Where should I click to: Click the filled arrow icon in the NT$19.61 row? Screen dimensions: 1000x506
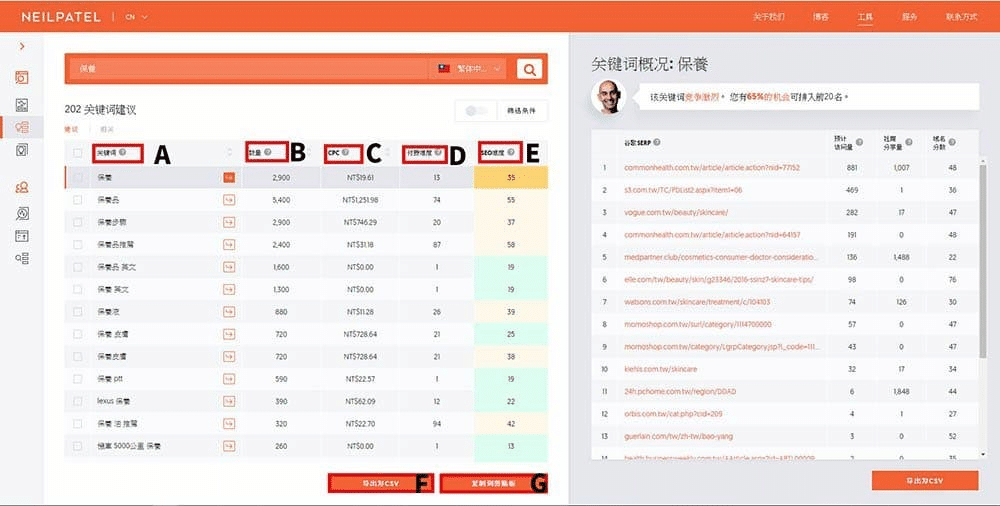click(x=229, y=177)
